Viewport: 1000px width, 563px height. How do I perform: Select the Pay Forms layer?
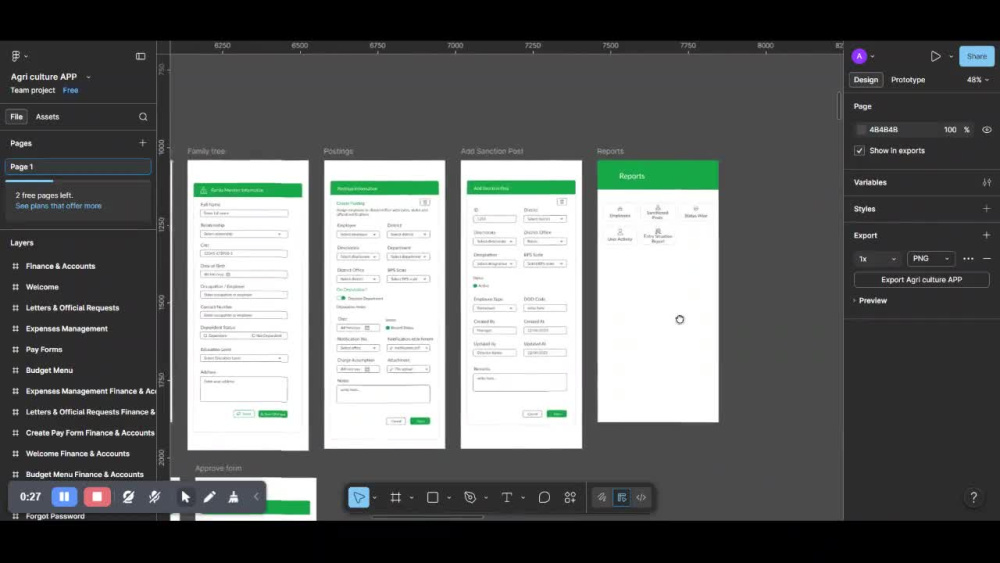(44, 349)
